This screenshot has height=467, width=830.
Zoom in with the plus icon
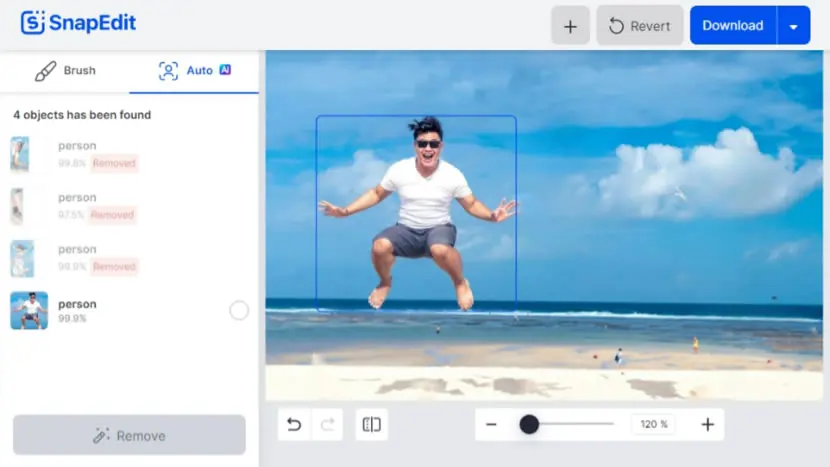point(708,424)
